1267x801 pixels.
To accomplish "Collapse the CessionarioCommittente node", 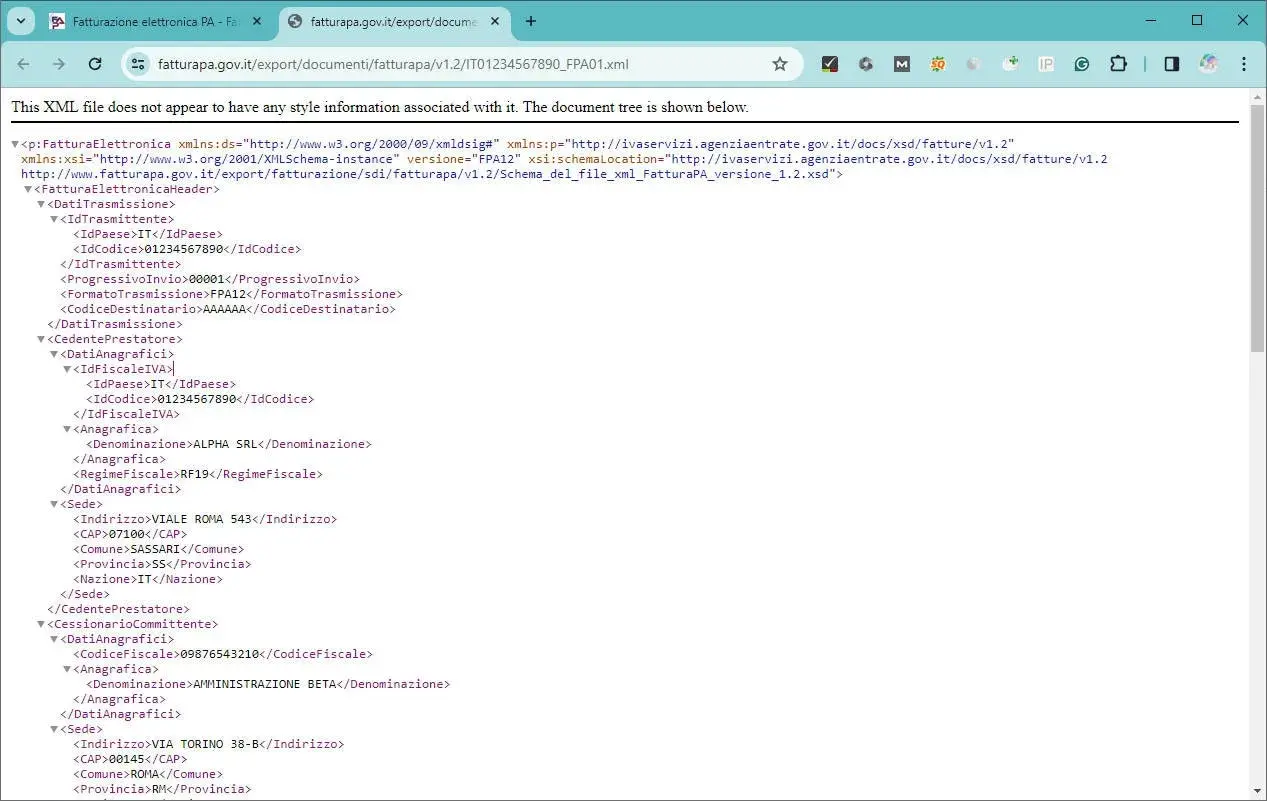I will coord(41,624).
